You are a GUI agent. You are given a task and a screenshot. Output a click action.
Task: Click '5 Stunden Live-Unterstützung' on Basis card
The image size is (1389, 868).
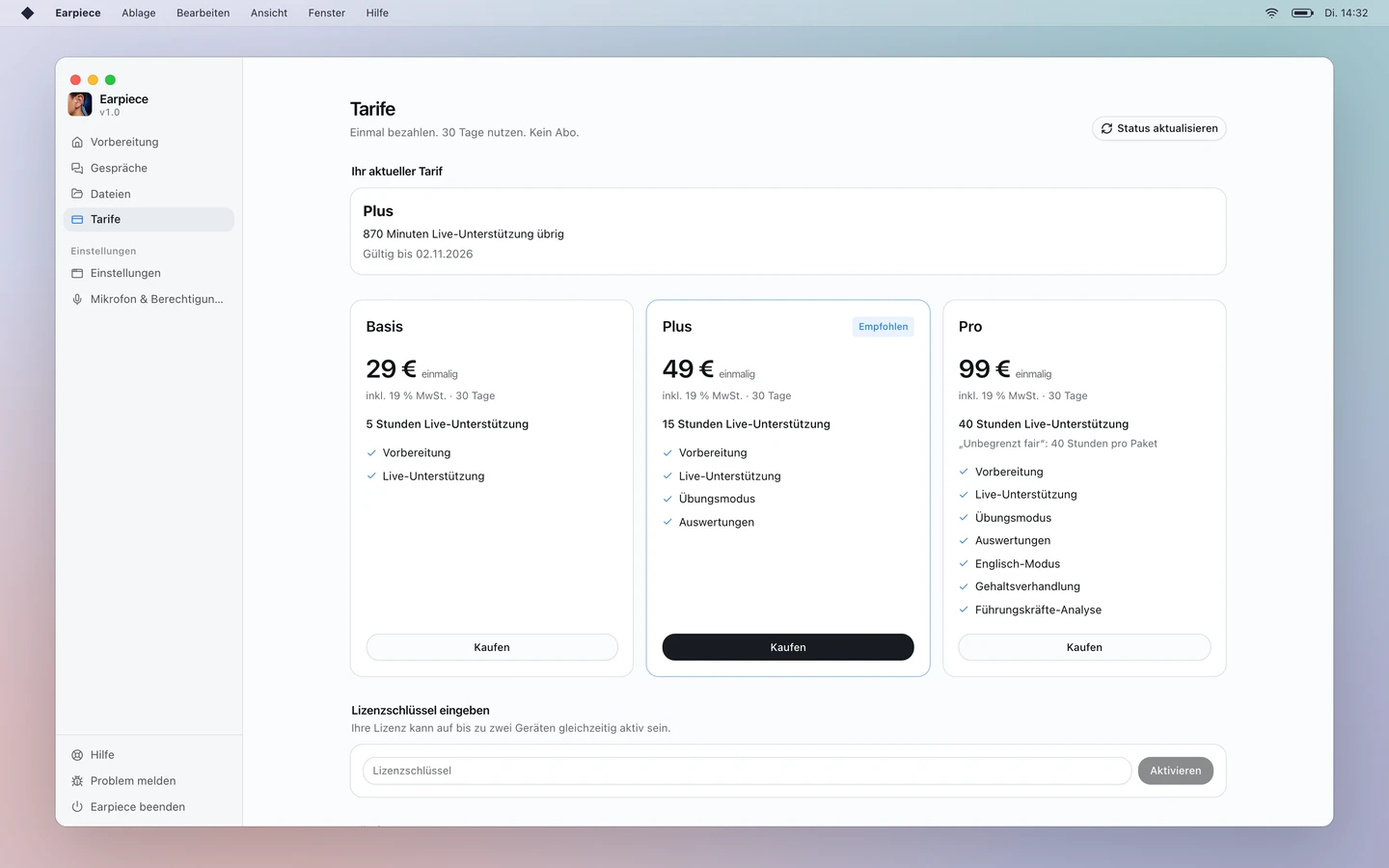pyautogui.click(x=448, y=424)
